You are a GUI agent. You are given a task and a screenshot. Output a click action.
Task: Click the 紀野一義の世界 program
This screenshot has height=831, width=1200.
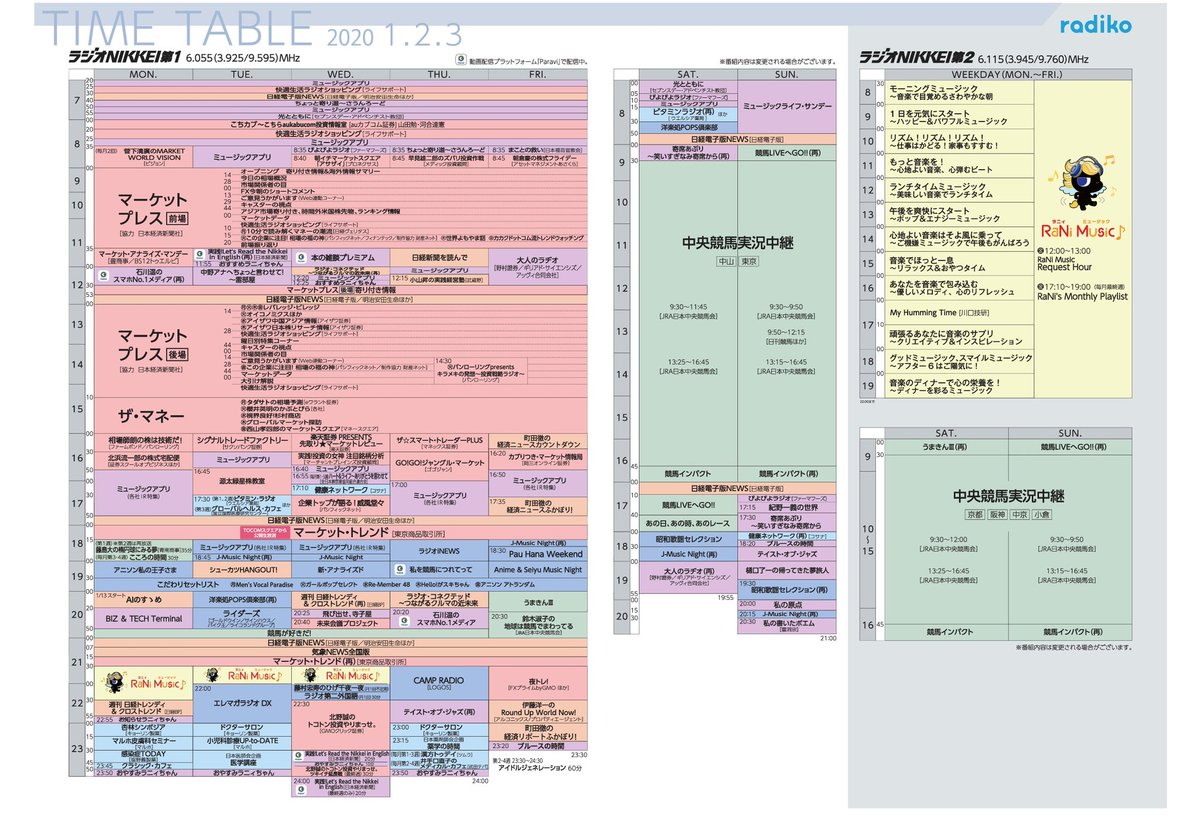pos(786,507)
